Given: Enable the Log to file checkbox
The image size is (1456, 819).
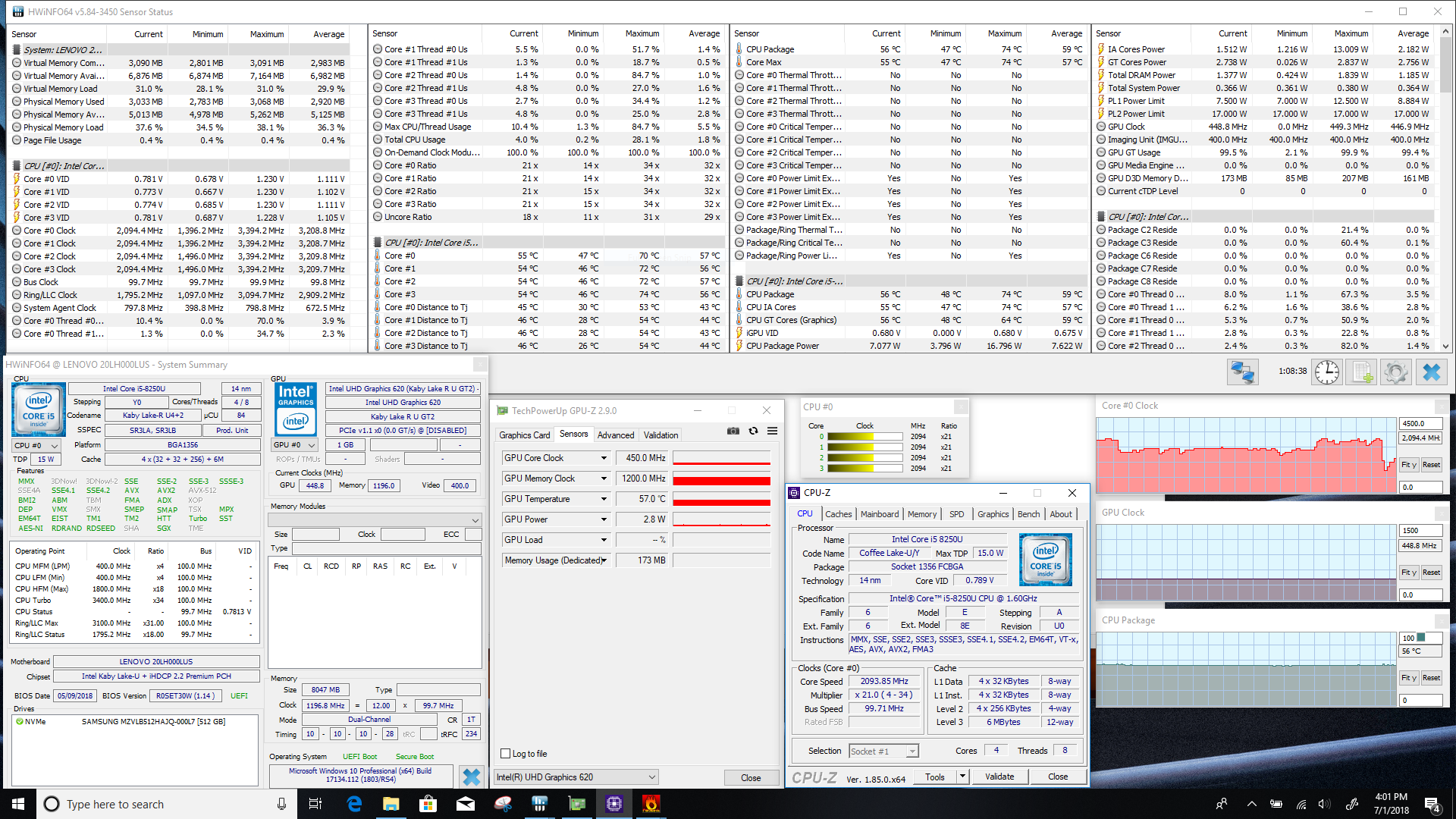Looking at the screenshot, I should pyautogui.click(x=506, y=754).
